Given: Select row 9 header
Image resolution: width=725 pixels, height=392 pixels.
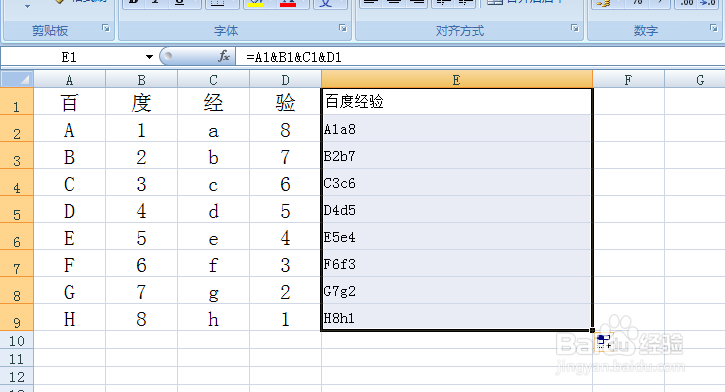Looking at the screenshot, I should 17,317.
